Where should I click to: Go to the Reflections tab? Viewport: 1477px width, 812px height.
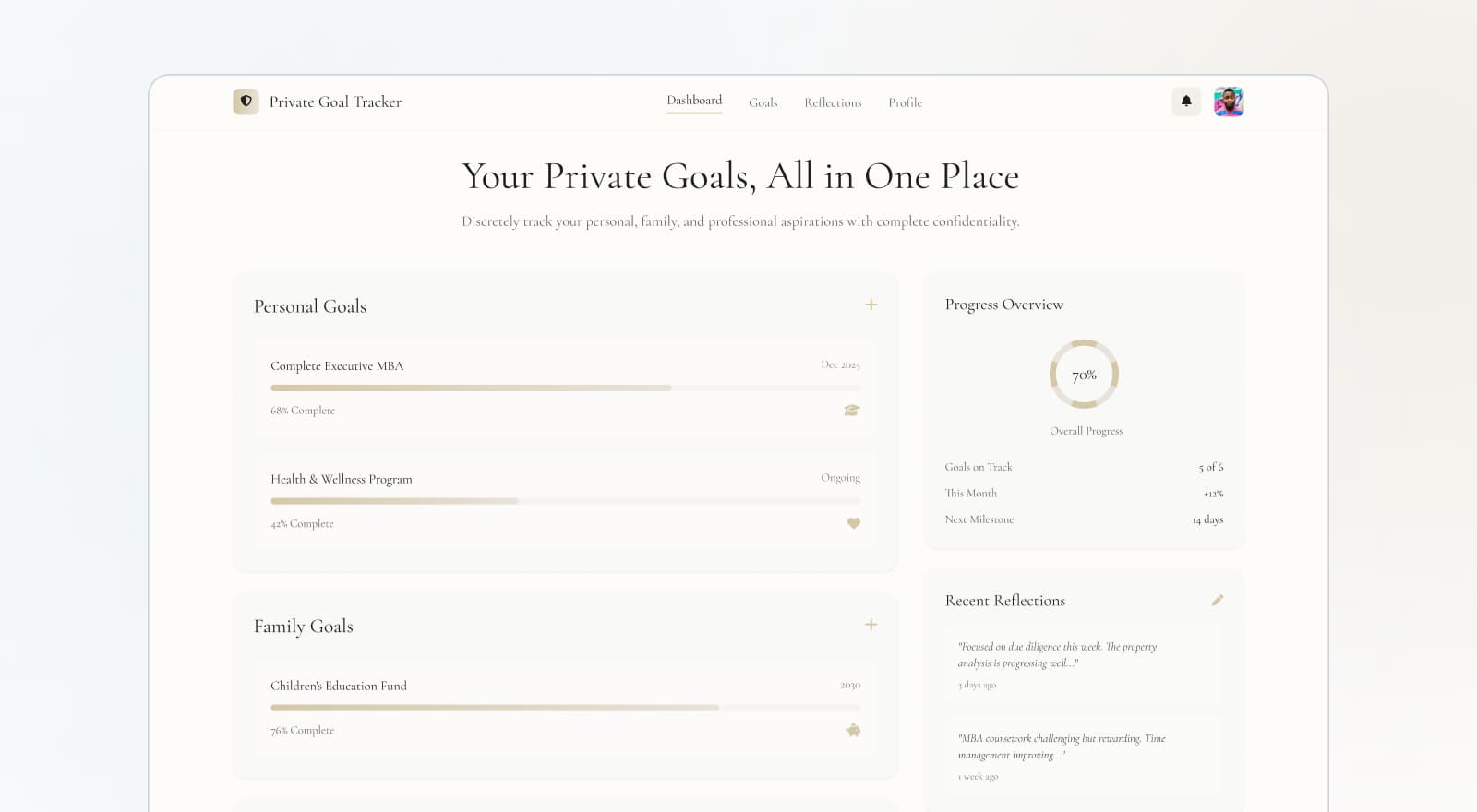833,102
